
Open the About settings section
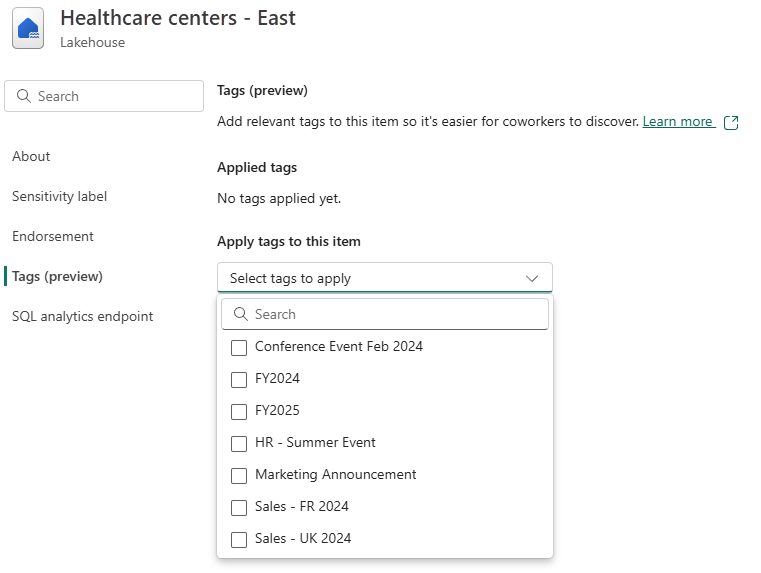tap(31, 156)
